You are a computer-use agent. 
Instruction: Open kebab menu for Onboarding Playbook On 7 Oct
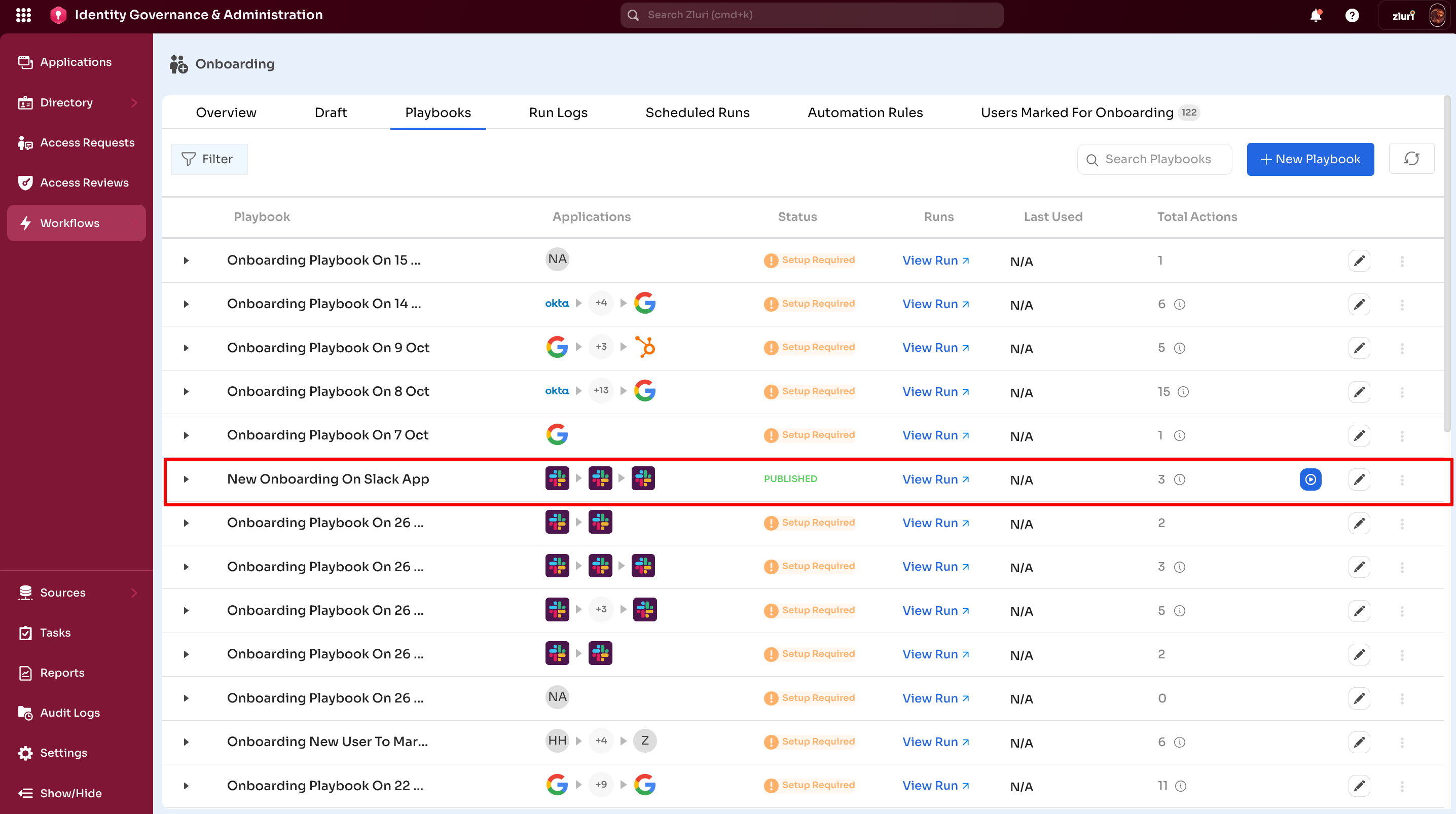[1402, 436]
